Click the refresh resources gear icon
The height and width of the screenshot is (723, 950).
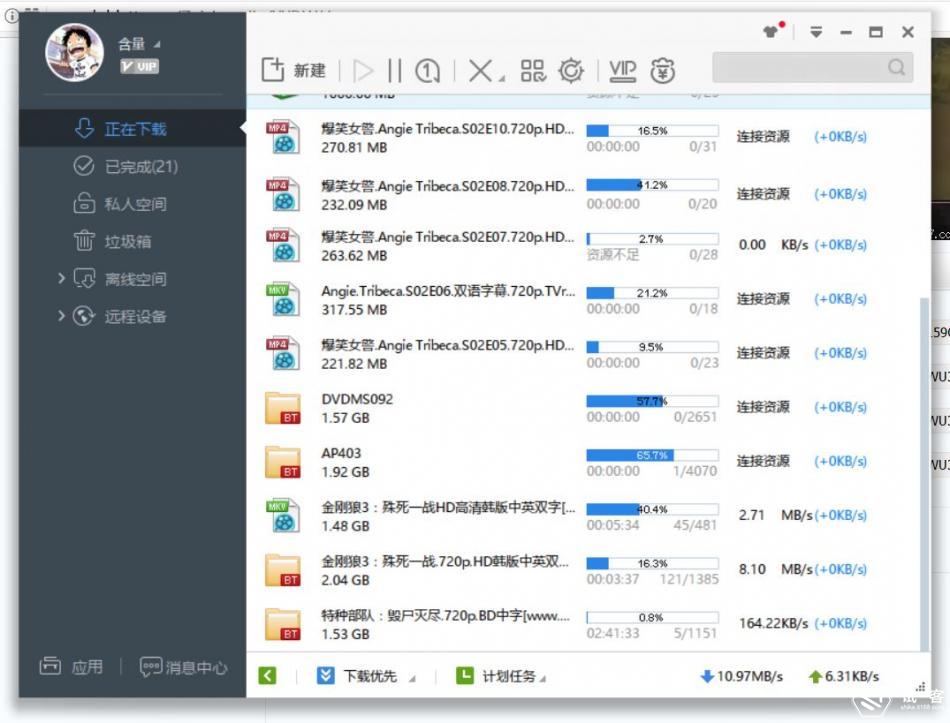570,71
